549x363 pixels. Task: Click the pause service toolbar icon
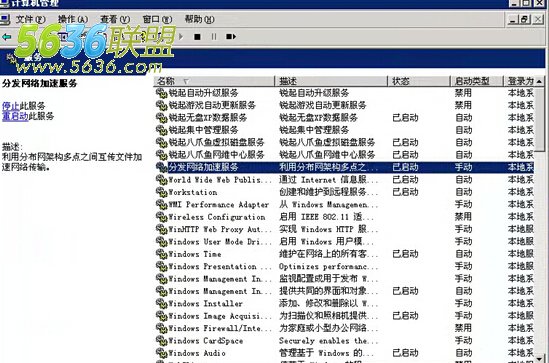[214, 36]
